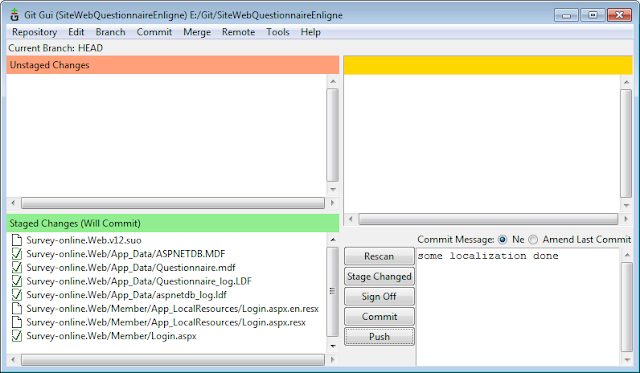The image size is (640, 373).
Task: Open the Help menu
Action: [311, 32]
